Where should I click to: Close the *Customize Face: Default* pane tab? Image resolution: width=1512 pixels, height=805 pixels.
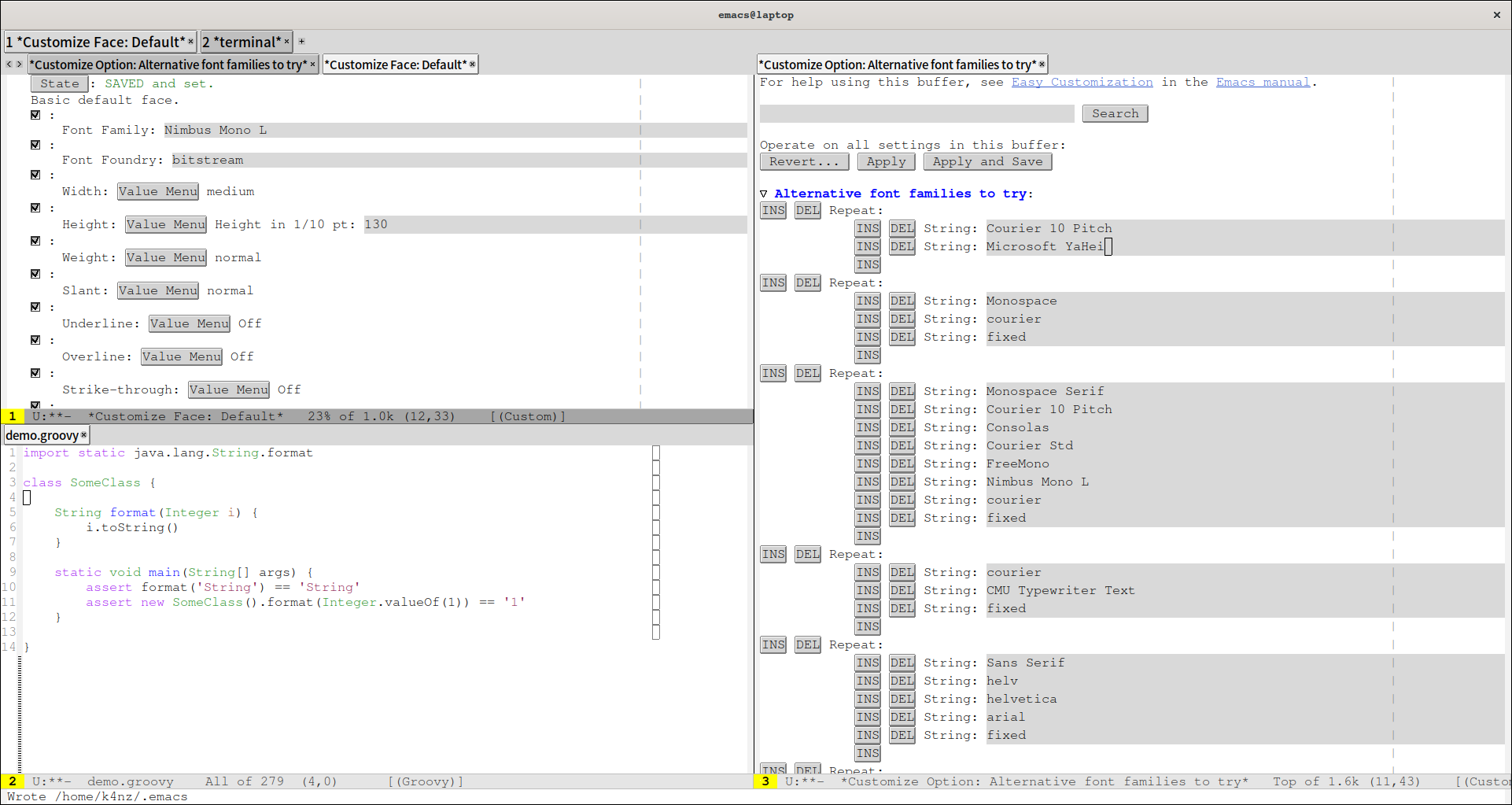472,65
